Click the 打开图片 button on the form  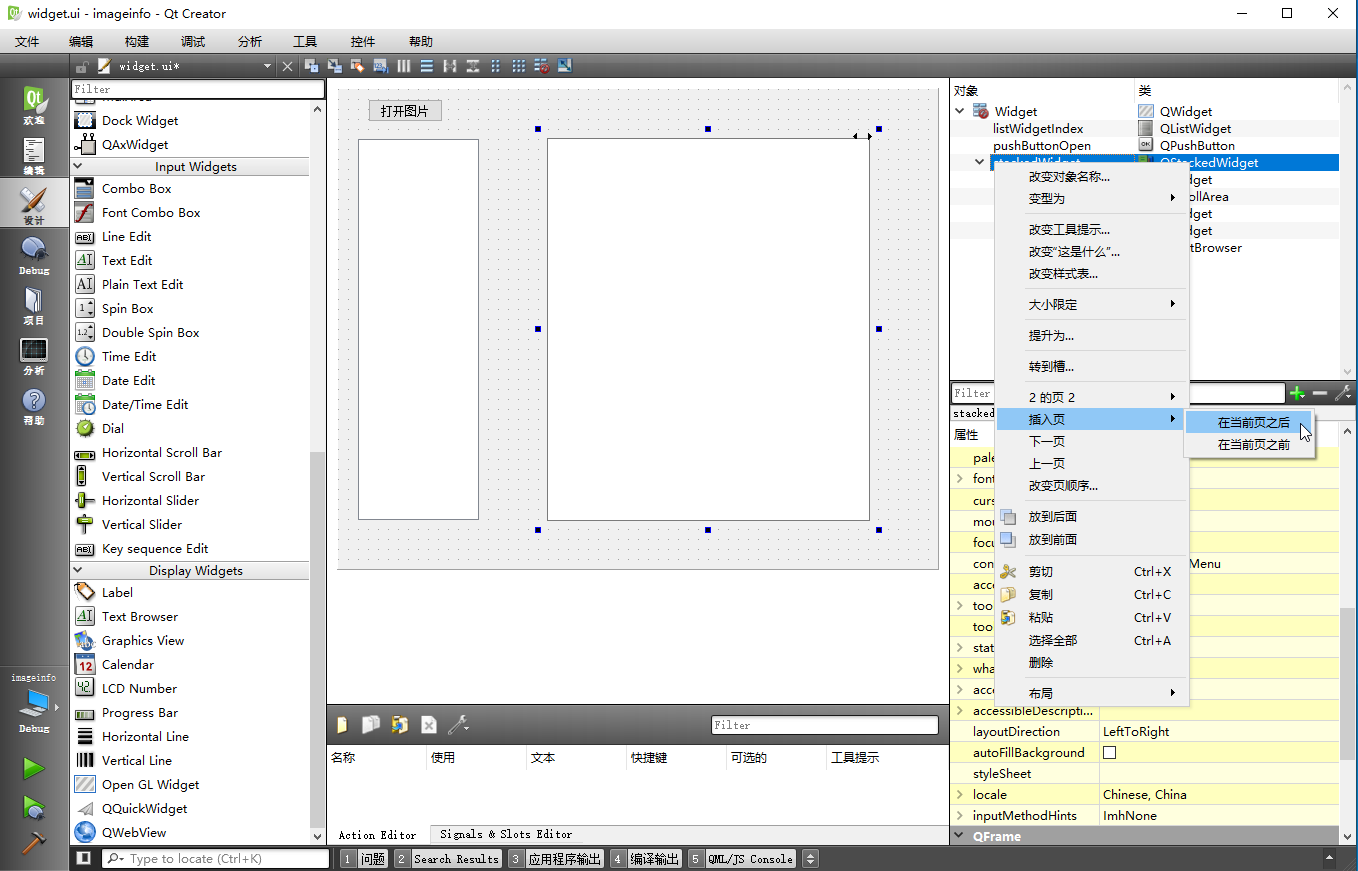(x=405, y=110)
